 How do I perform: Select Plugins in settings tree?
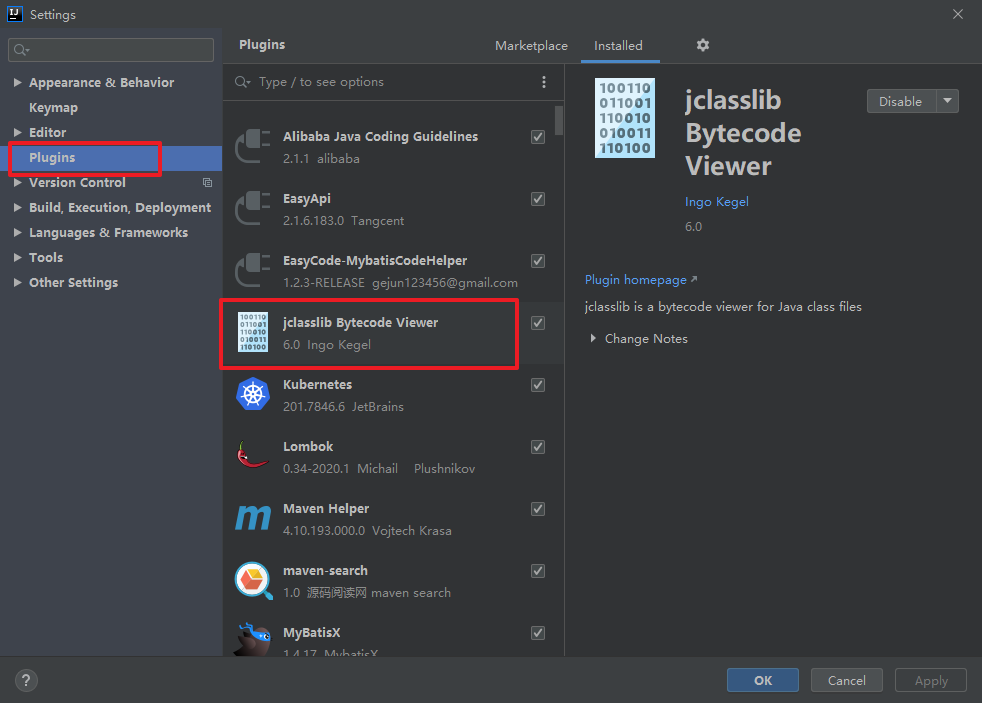coord(52,157)
